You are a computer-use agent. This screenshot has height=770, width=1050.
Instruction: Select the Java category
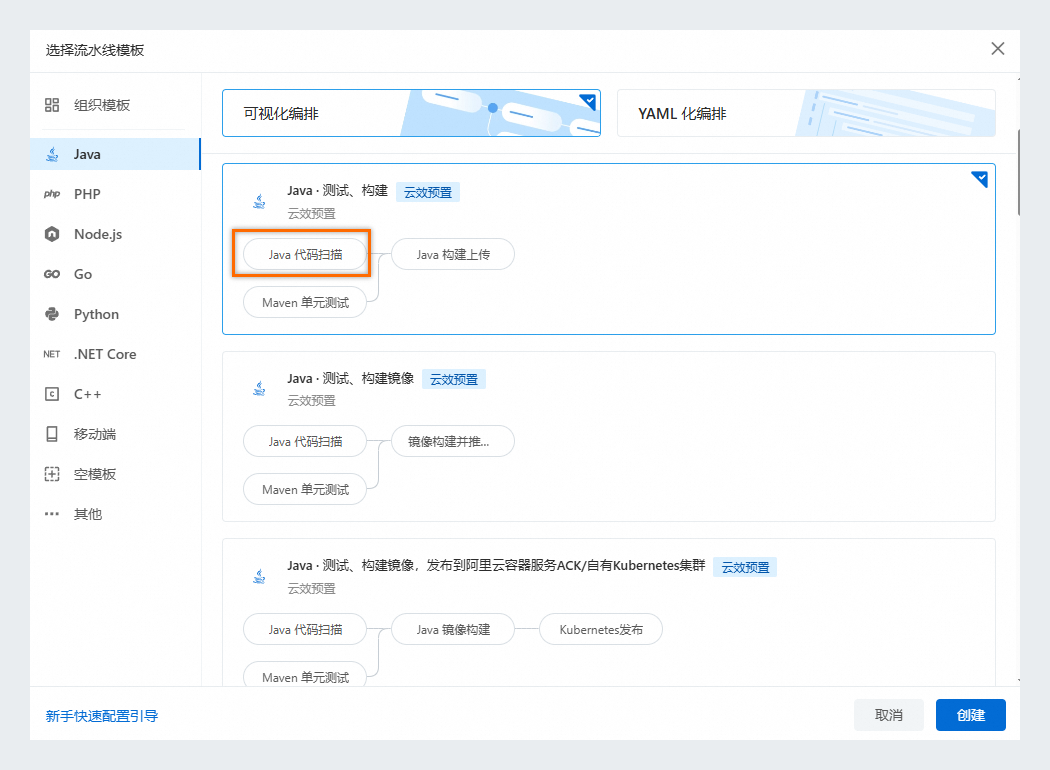pos(115,154)
